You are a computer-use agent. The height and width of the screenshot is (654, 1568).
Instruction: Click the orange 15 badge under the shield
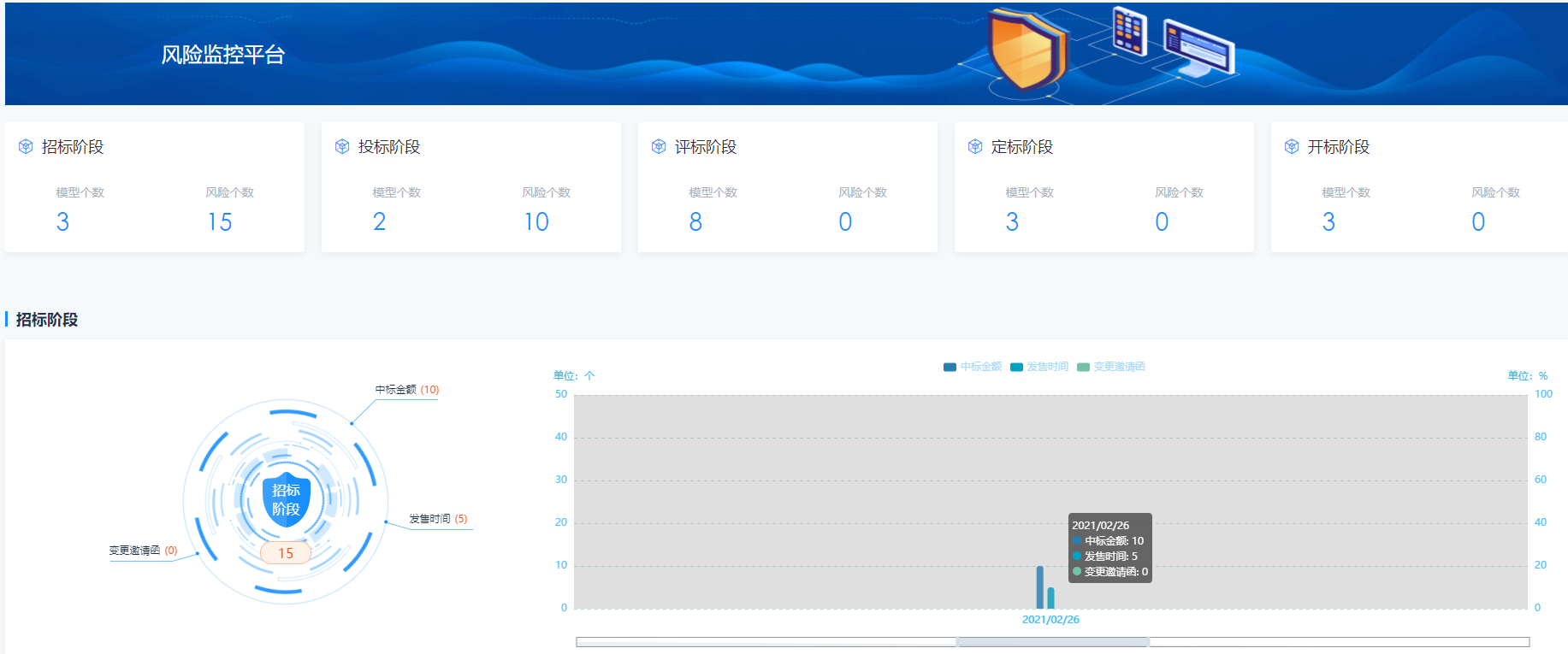[286, 553]
